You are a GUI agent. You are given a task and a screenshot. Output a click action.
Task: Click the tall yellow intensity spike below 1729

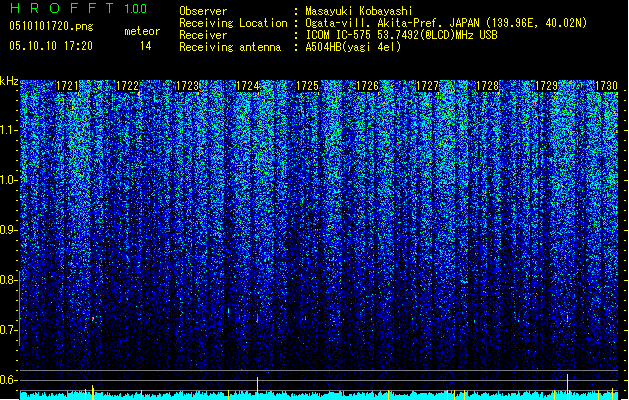coord(567,387)
